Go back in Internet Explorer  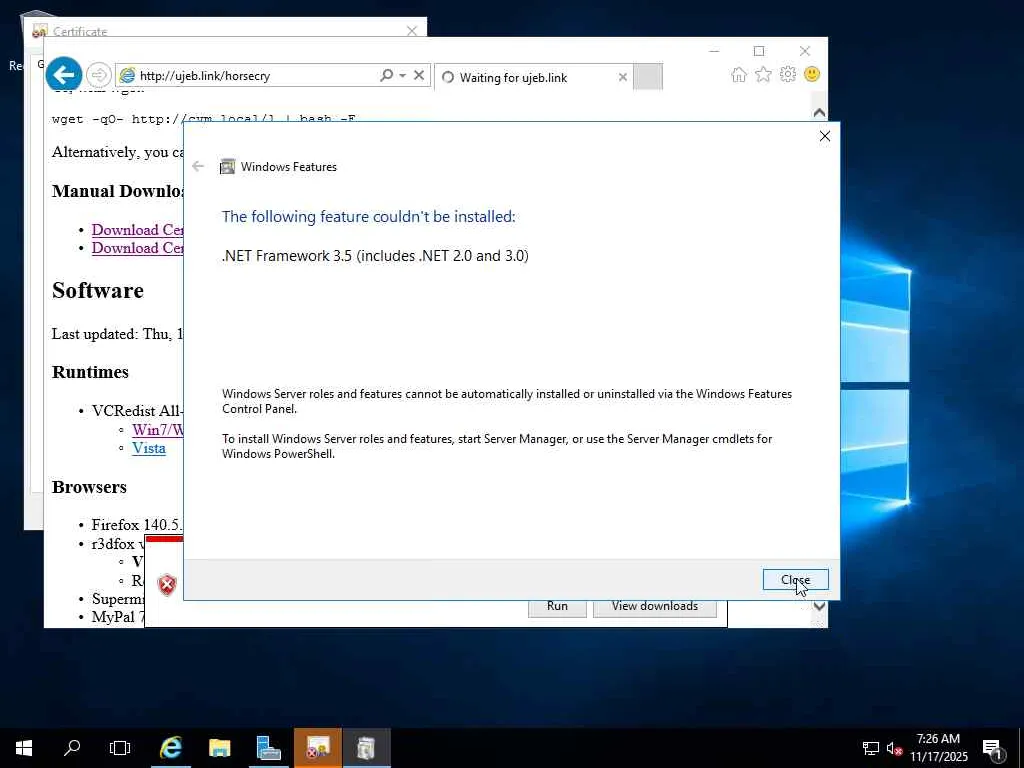click(x=63, y=75)
